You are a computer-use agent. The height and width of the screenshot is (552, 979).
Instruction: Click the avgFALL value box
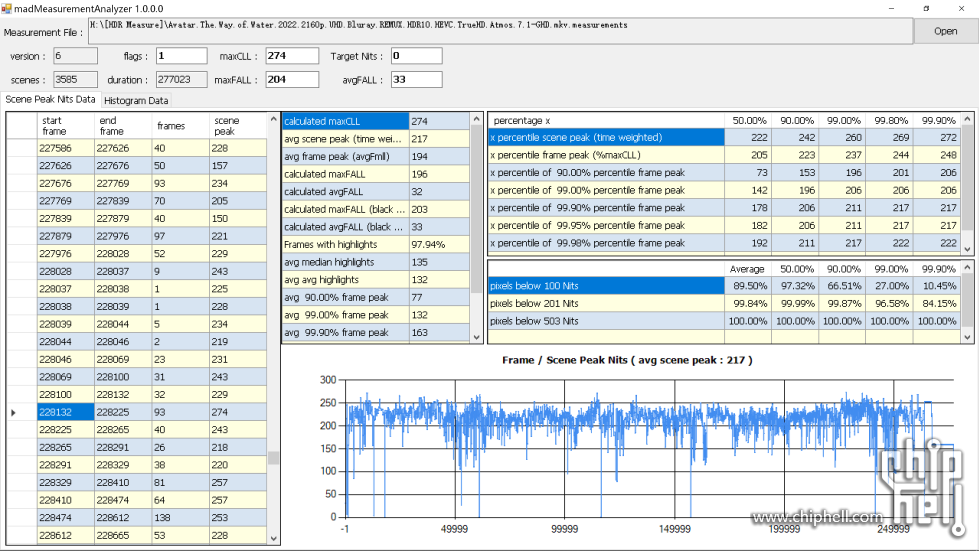pyautogui.click(x=416, y=80)
